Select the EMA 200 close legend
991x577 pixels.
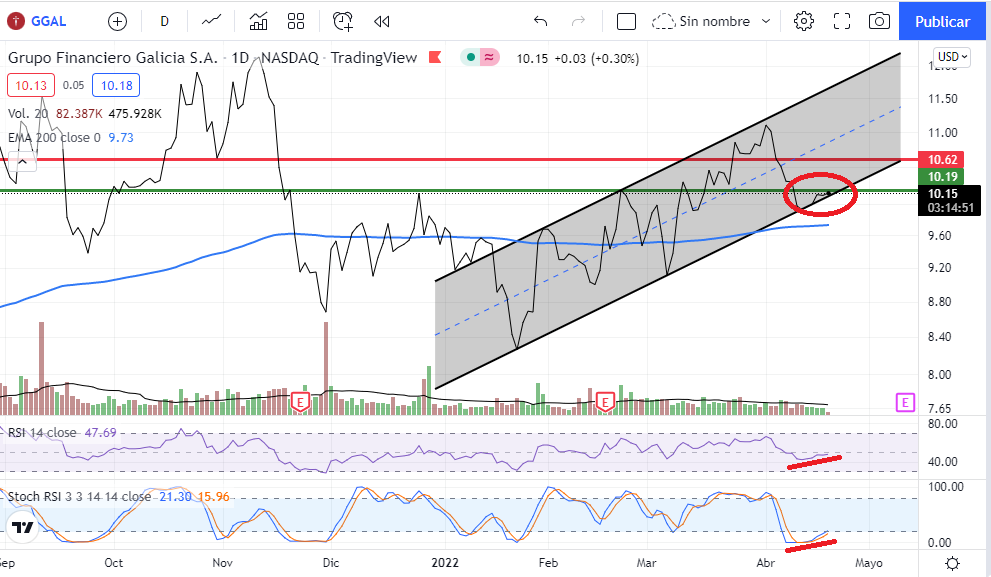(54, 138)
